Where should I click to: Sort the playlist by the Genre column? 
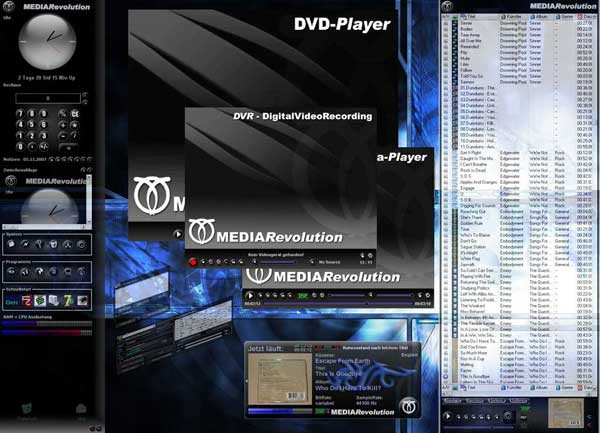[x=565, y=17]
